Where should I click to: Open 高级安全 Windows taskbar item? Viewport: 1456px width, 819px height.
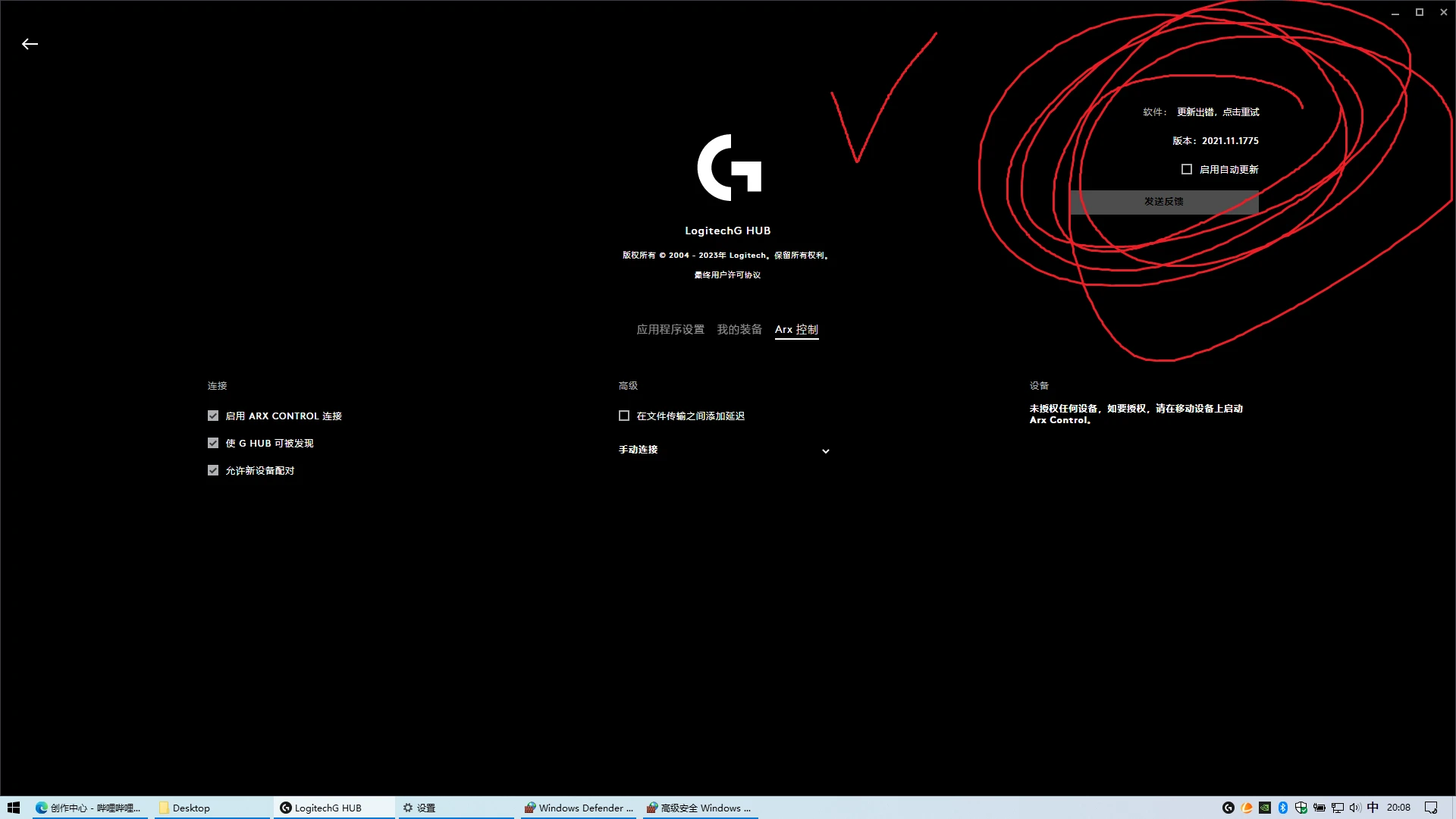tap(701, 808)
